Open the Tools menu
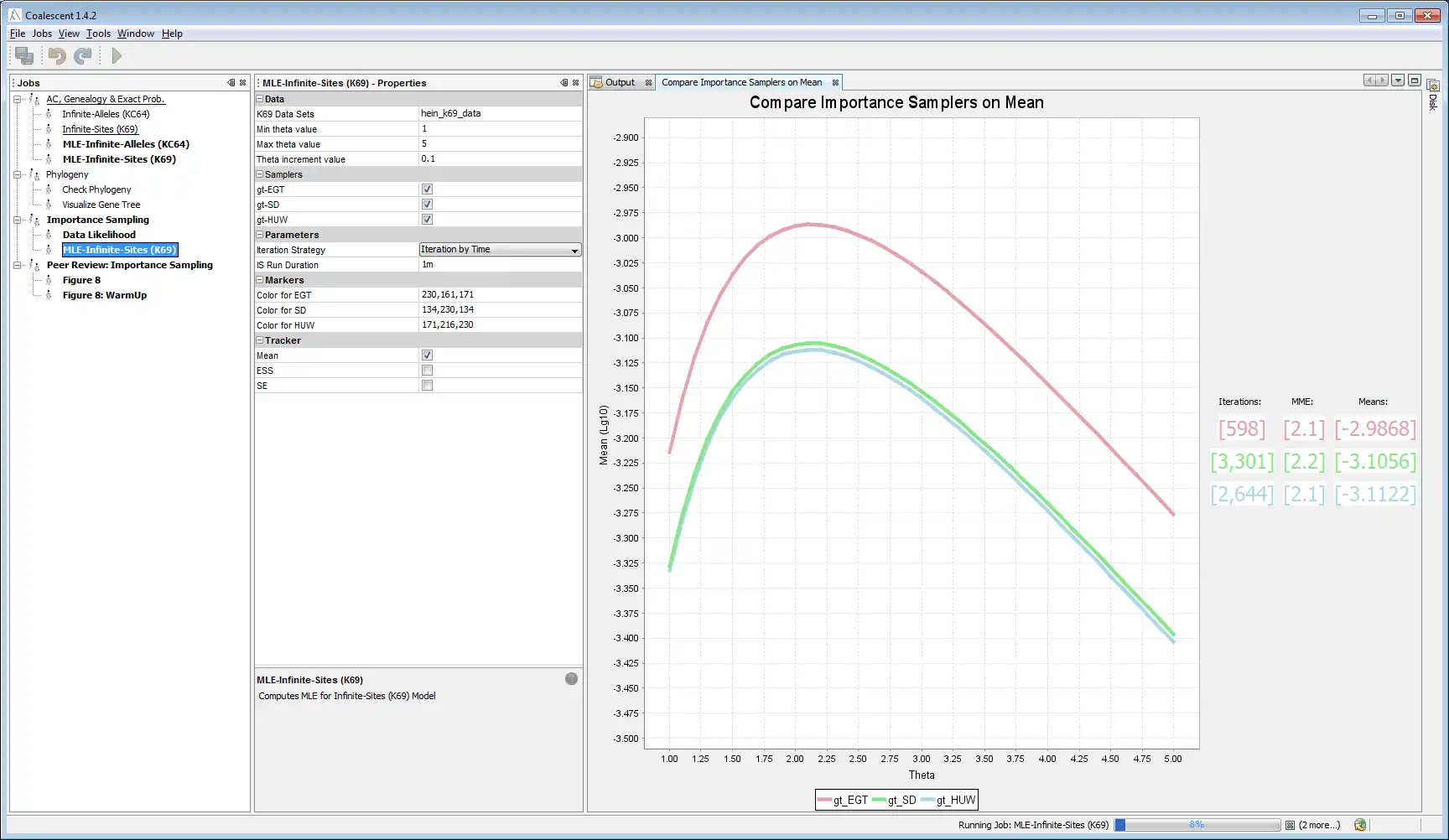 click(x=98, y=34)
